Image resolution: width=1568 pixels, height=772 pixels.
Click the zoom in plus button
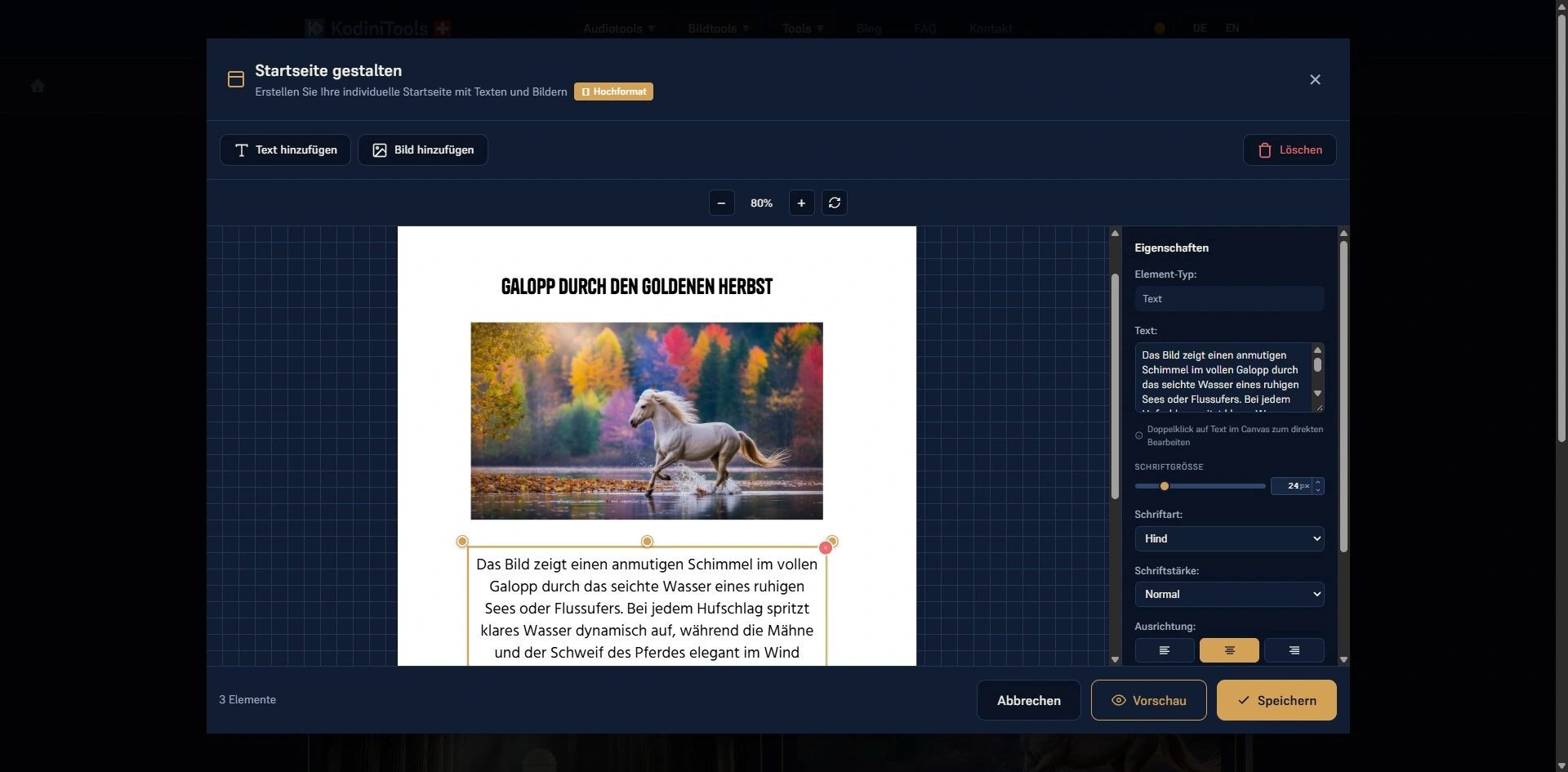pos(801,203)
